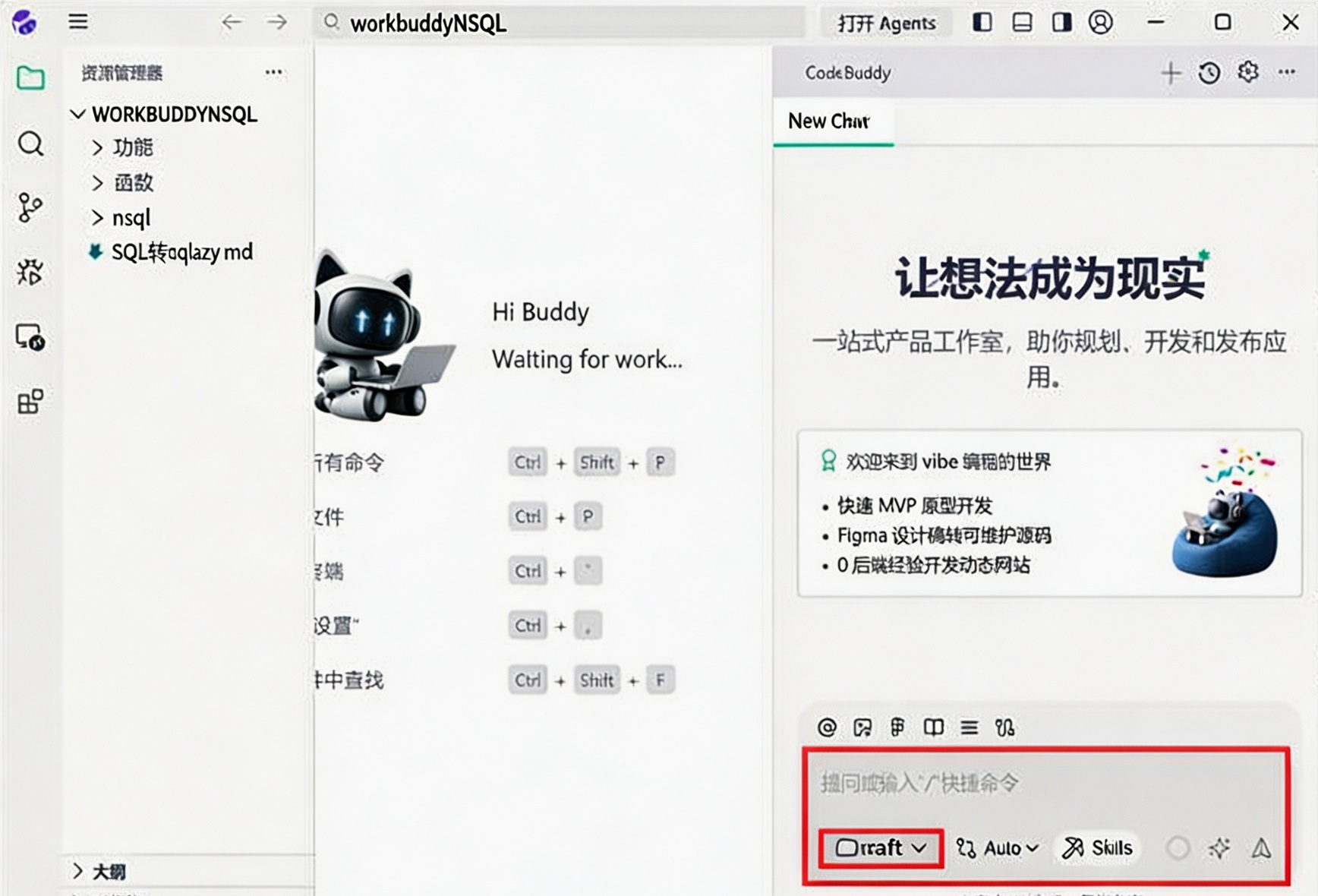Open the Search view in the activity bar
Viewport: 1318px width, 896px height.
(x=30, y=143)
